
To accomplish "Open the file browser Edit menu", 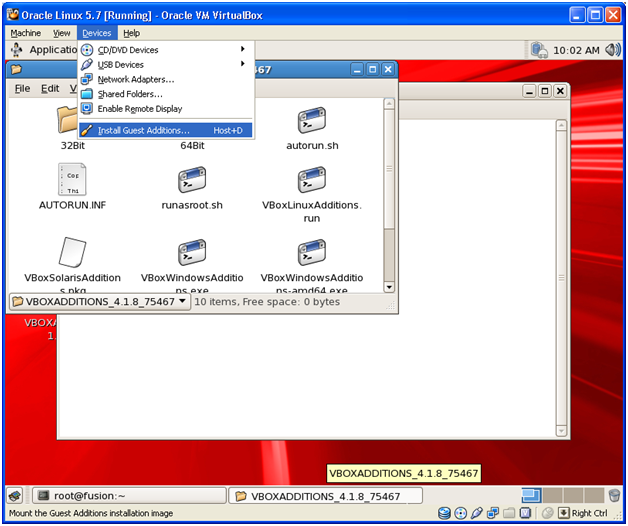I will coord(50,88).
